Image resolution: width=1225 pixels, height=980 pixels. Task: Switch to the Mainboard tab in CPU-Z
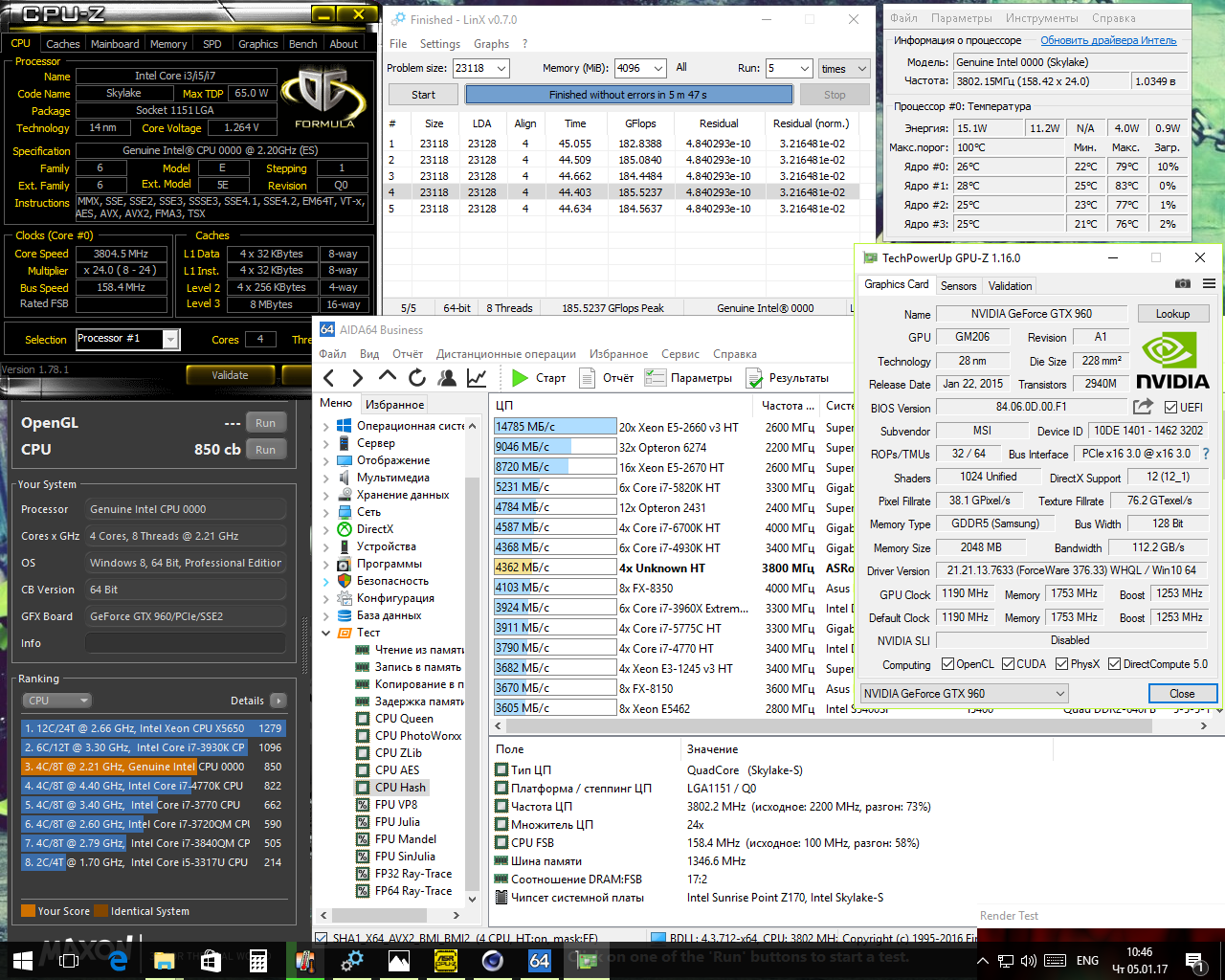point(115,44)
